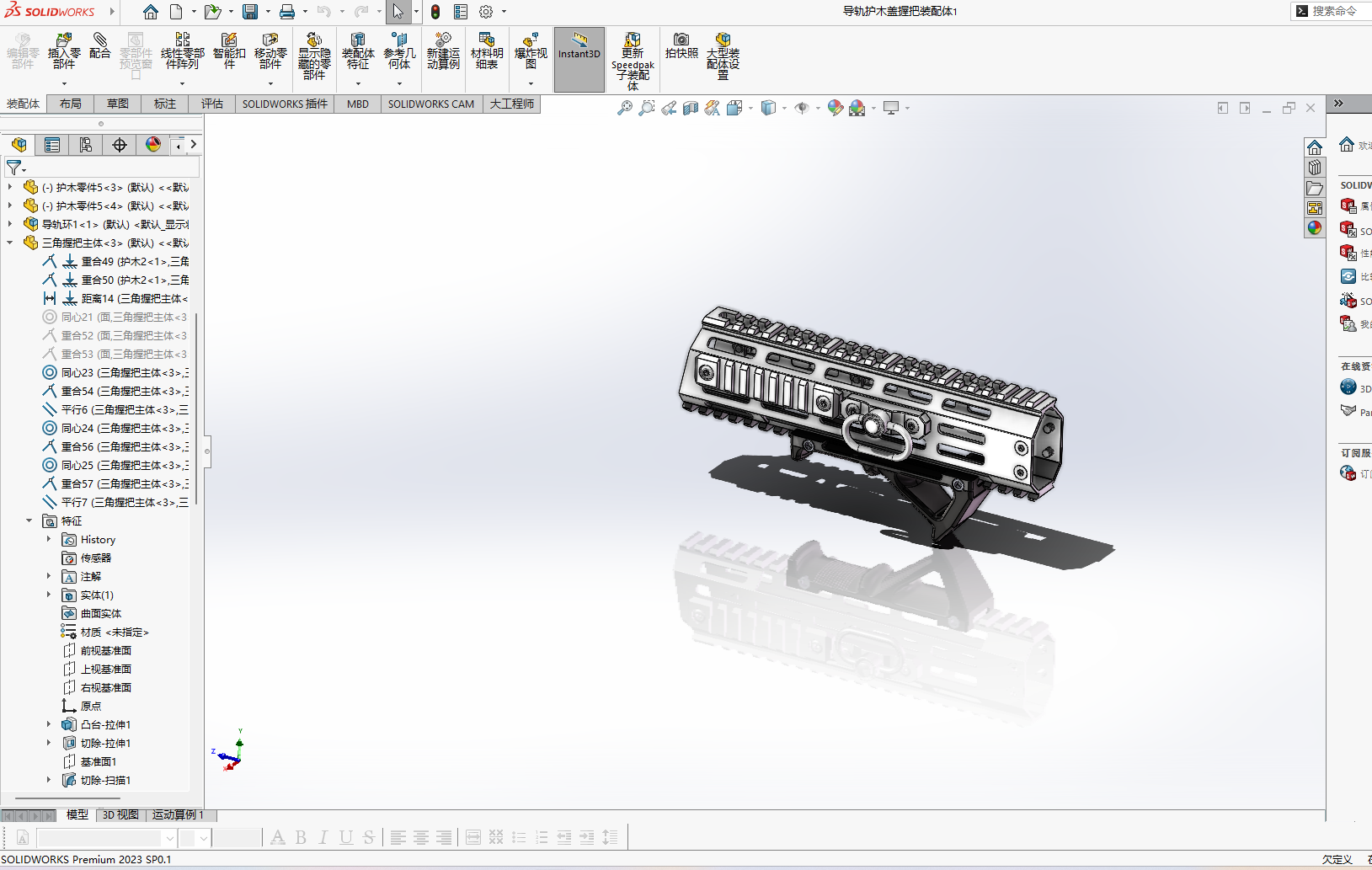This screenshot has width=1372, height=870.
Task: Click the Bill of Materials (材料明细表) tool
Action: [487, 51]
